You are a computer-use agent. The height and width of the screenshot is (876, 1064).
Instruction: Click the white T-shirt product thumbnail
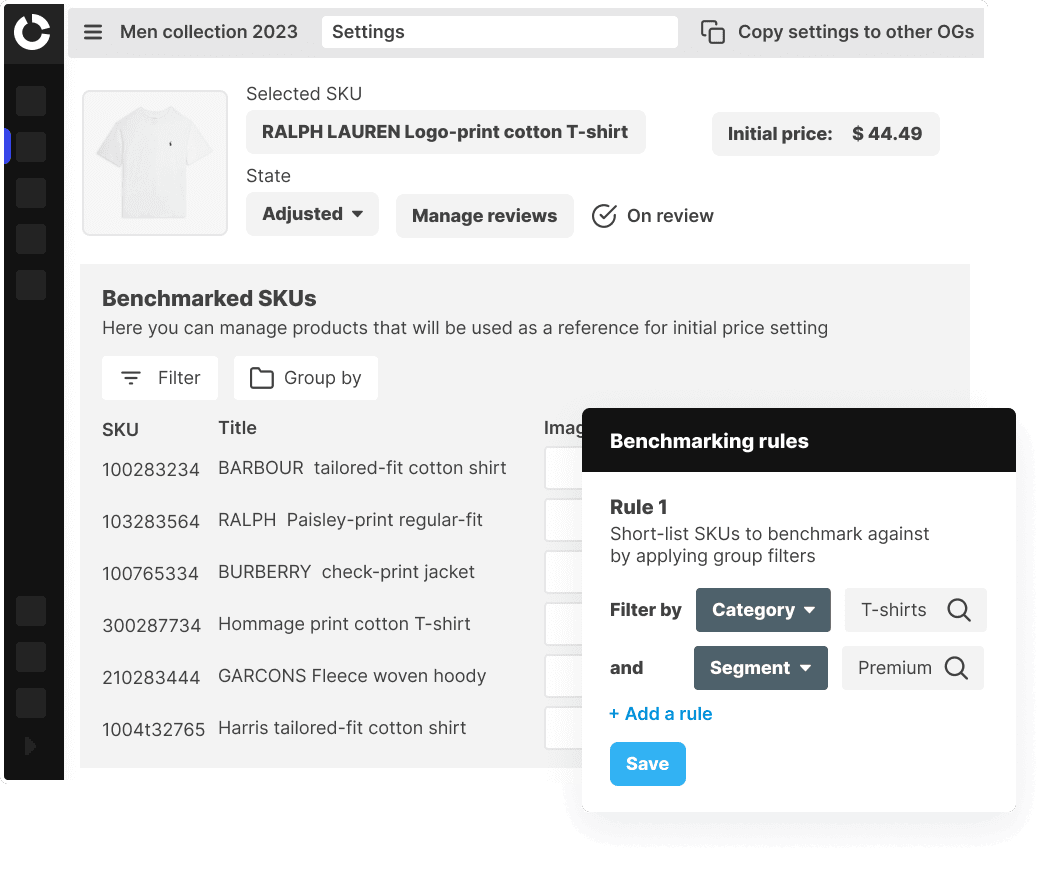155,162
